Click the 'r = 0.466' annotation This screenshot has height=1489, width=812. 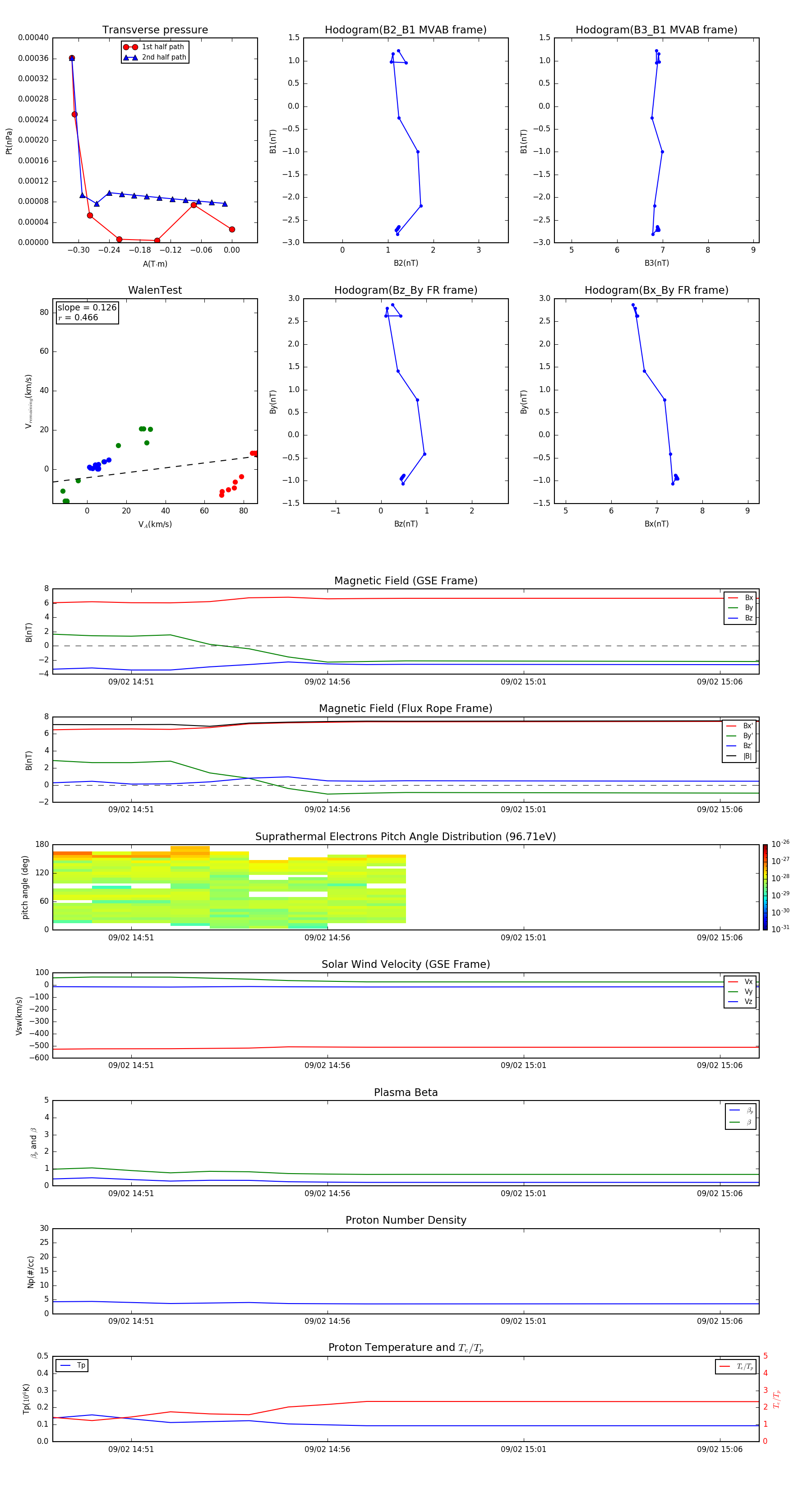point(78,317)
